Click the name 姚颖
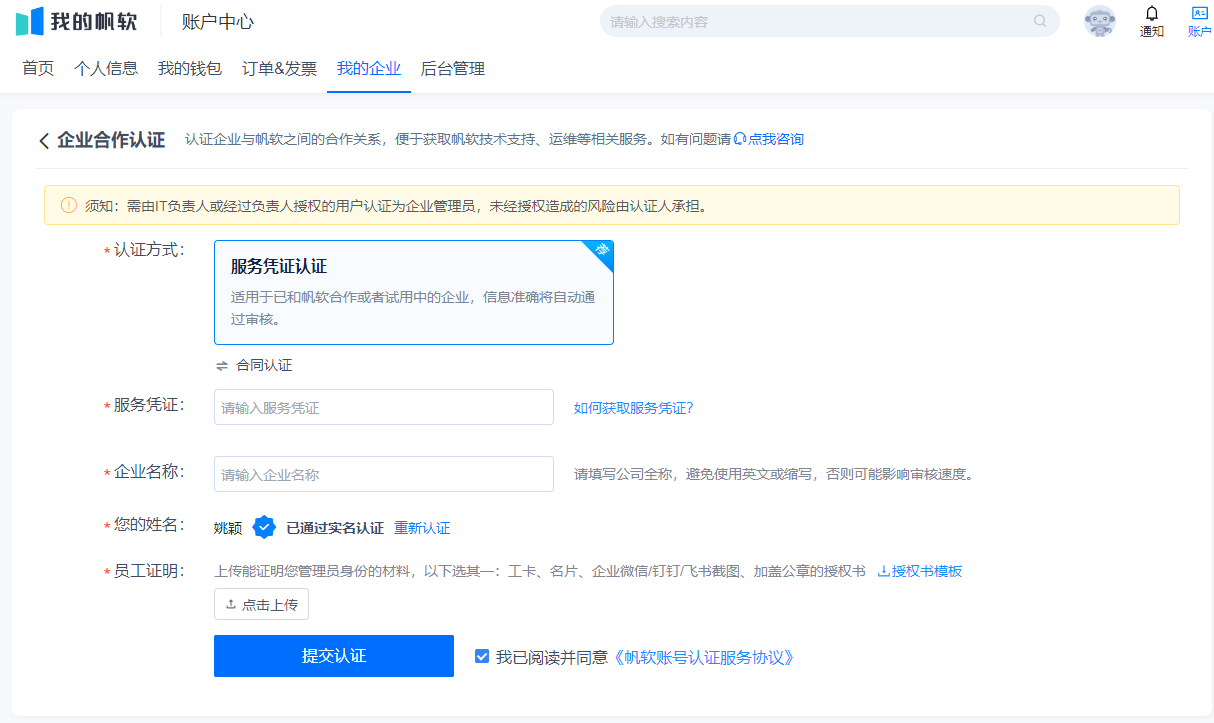 (x=228, y=528)
